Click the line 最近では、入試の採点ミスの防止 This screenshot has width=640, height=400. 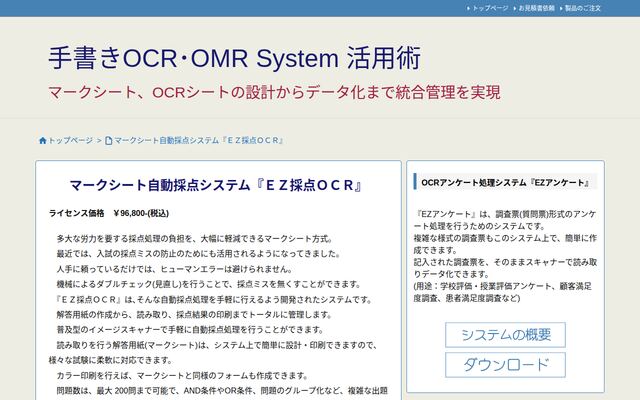click(198, 254)
